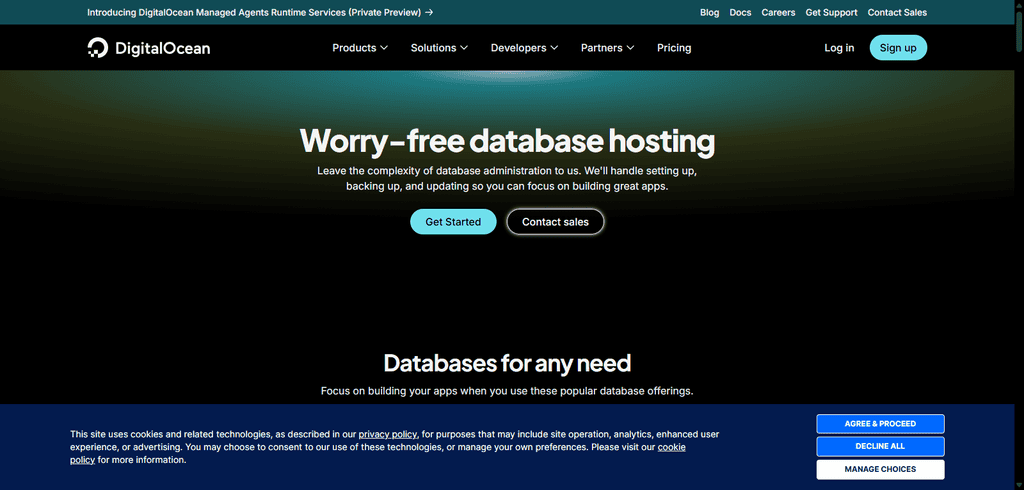This screenshot has height=490, width=1024.
Task: Click Agree & Proceed cookie button
Action: 880,424
